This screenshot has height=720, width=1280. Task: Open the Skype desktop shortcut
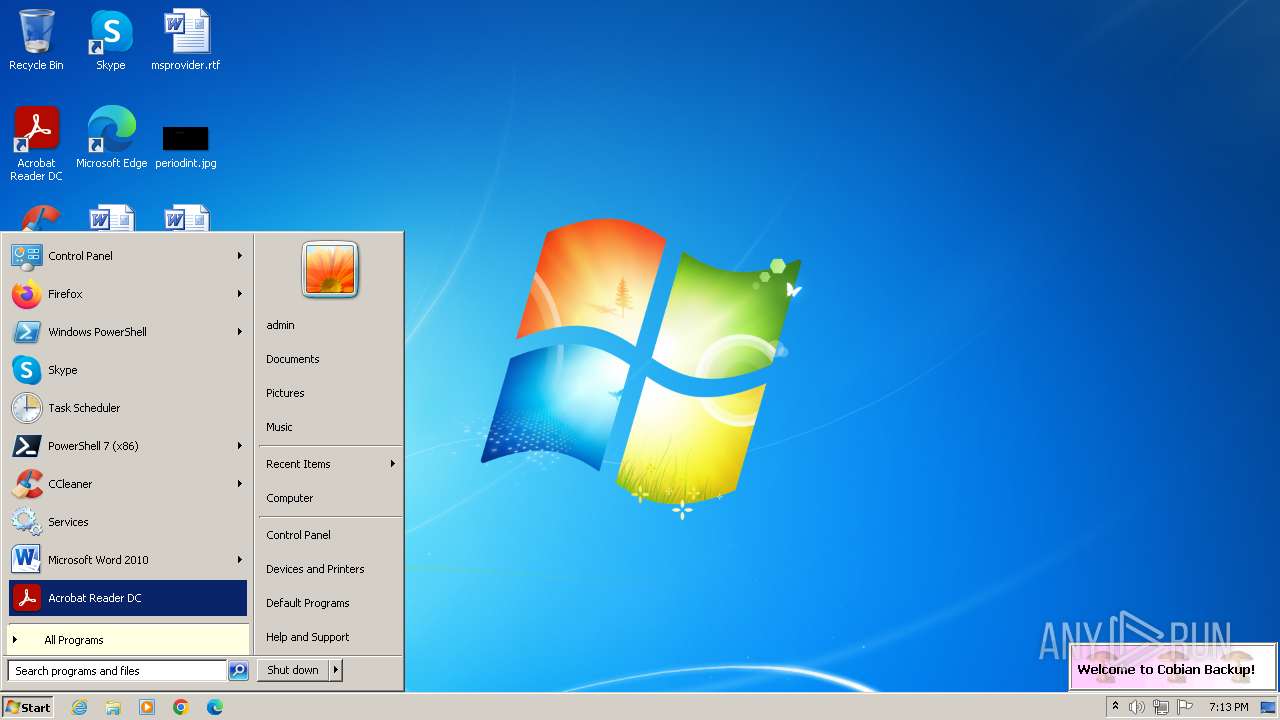tap(111, 40)
